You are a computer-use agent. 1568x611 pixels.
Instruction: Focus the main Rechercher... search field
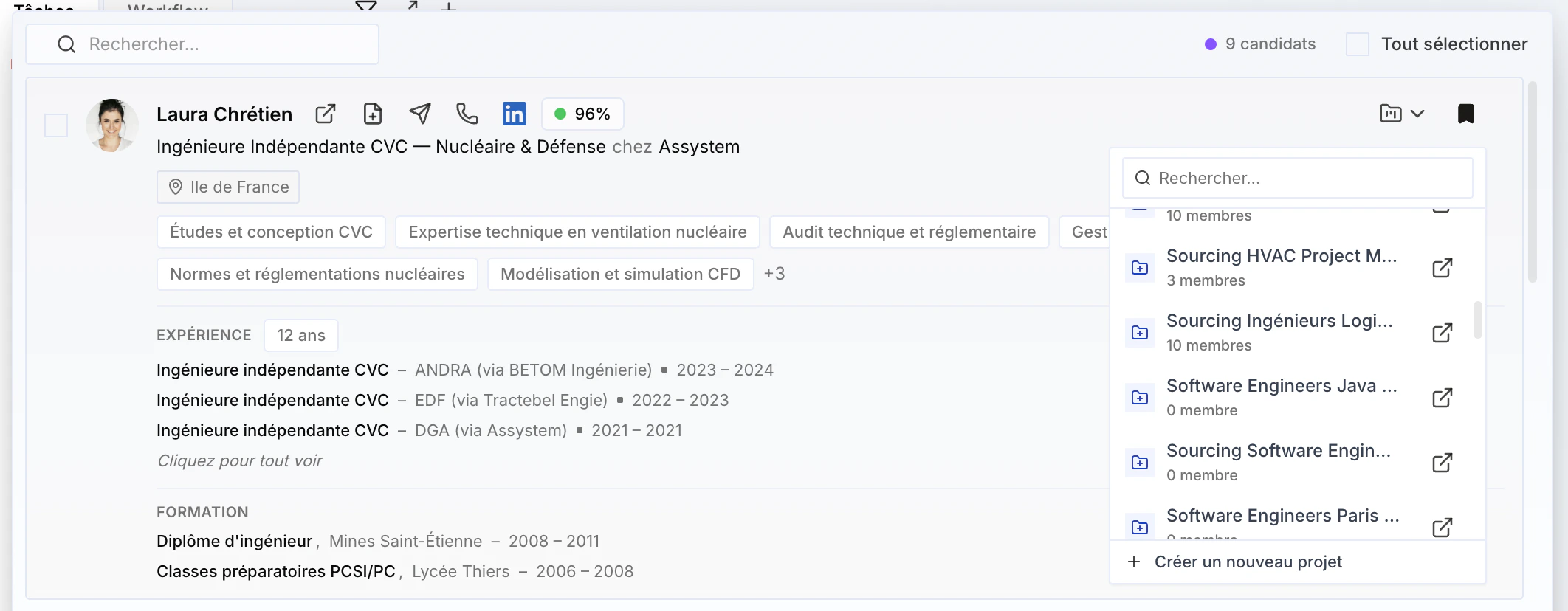pos(202,44)
